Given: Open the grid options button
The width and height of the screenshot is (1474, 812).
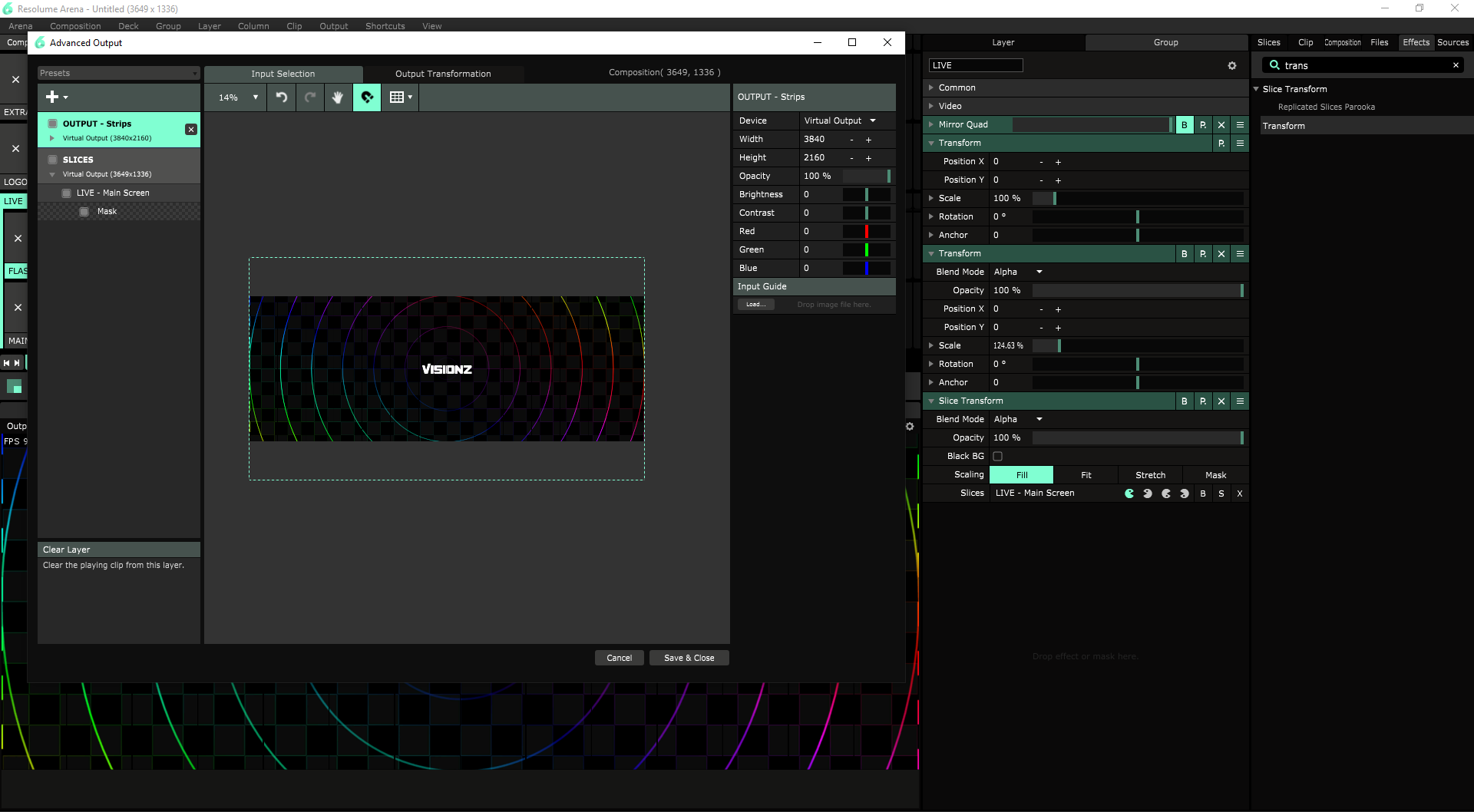Looking at the screenshot, I should coord(400,97).
